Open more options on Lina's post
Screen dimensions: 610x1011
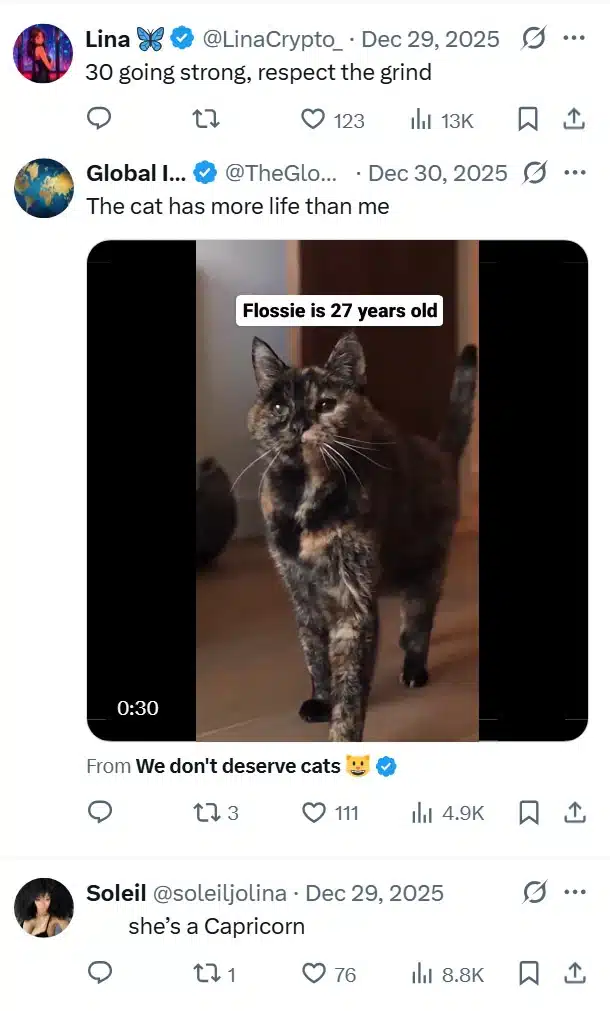pyautogui.click(x=574, y=39)
